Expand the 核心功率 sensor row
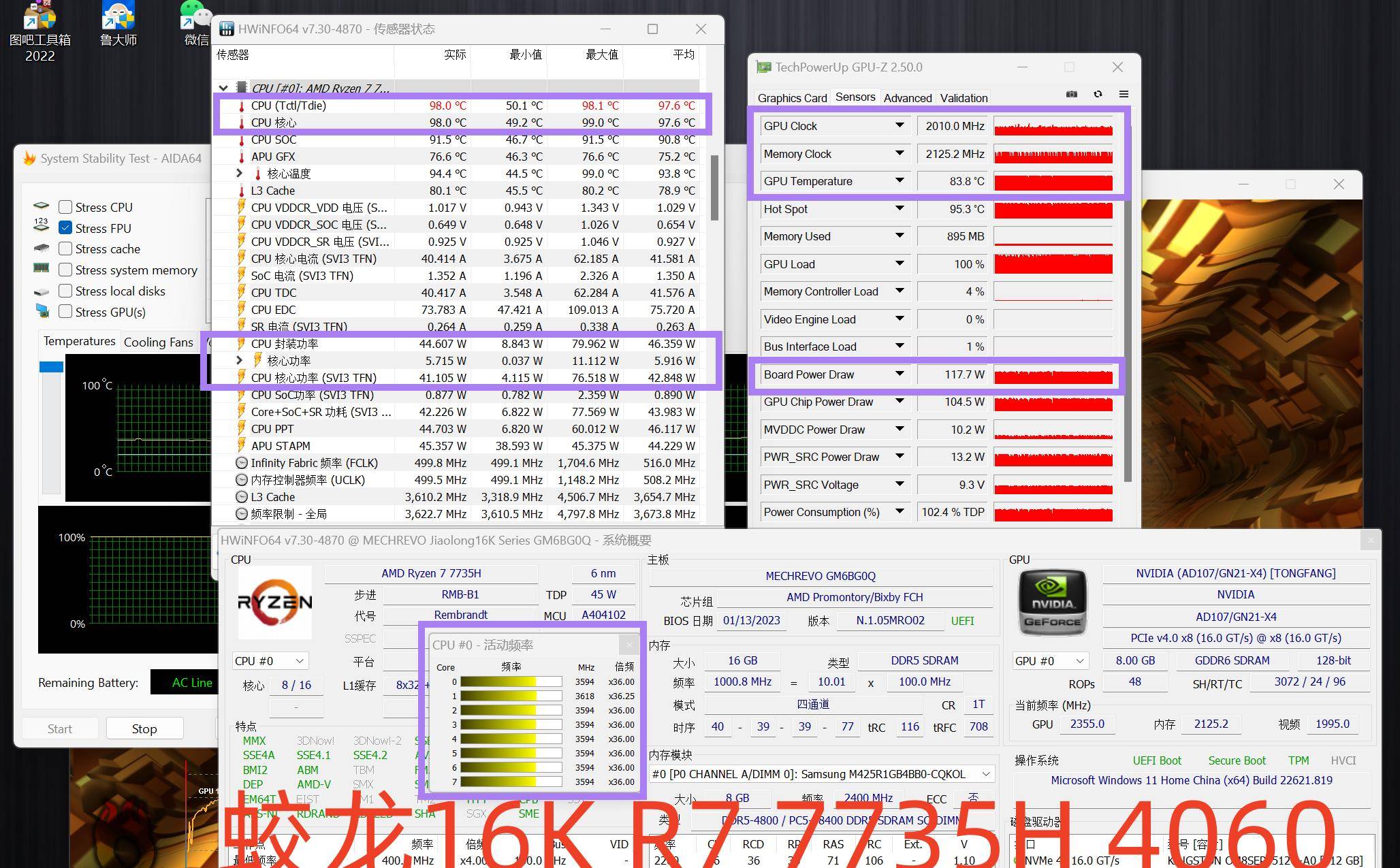The width and height of the screenshot is (1400, 868). pyautogui.click(x=239, y=360)
